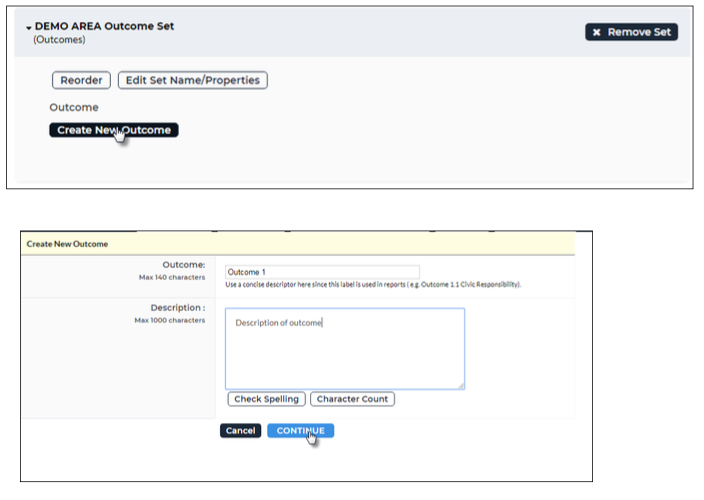Click the 'Outcome' column label

[x=74, y=107]
